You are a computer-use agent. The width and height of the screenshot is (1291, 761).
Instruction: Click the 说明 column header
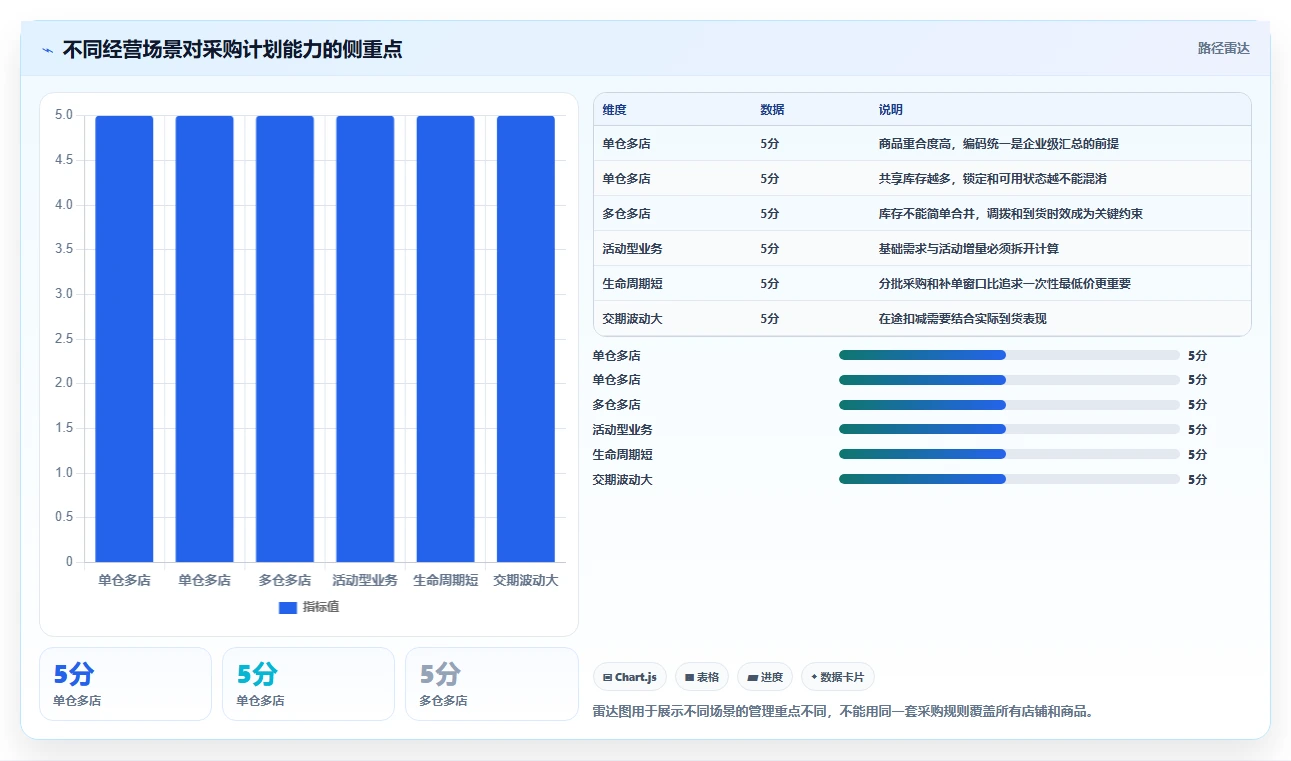891,110
